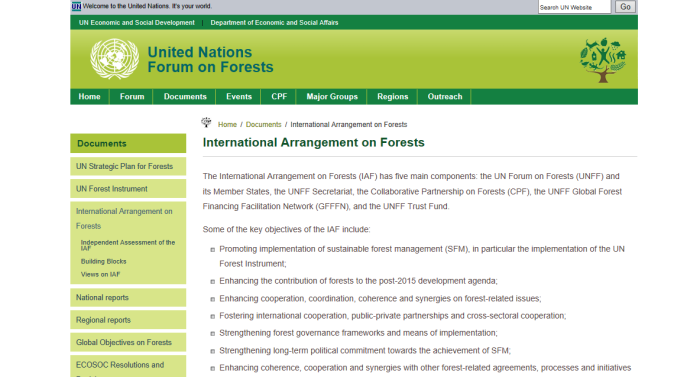Open UN Strategic Plan for Forests
Screen dimensions: 700x377
click(128, 166)
